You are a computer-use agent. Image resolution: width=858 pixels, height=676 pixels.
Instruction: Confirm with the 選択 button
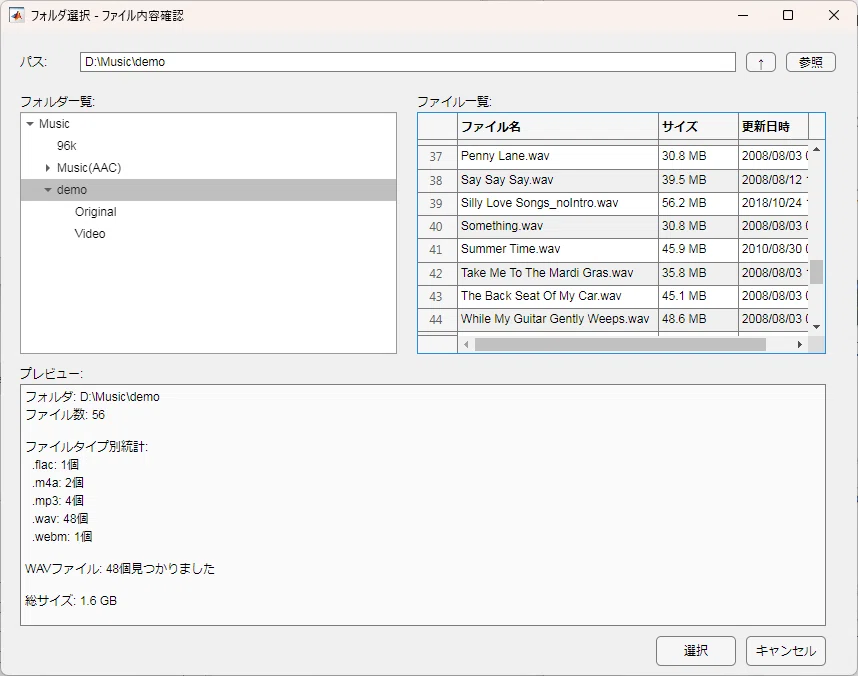[695, 651]
